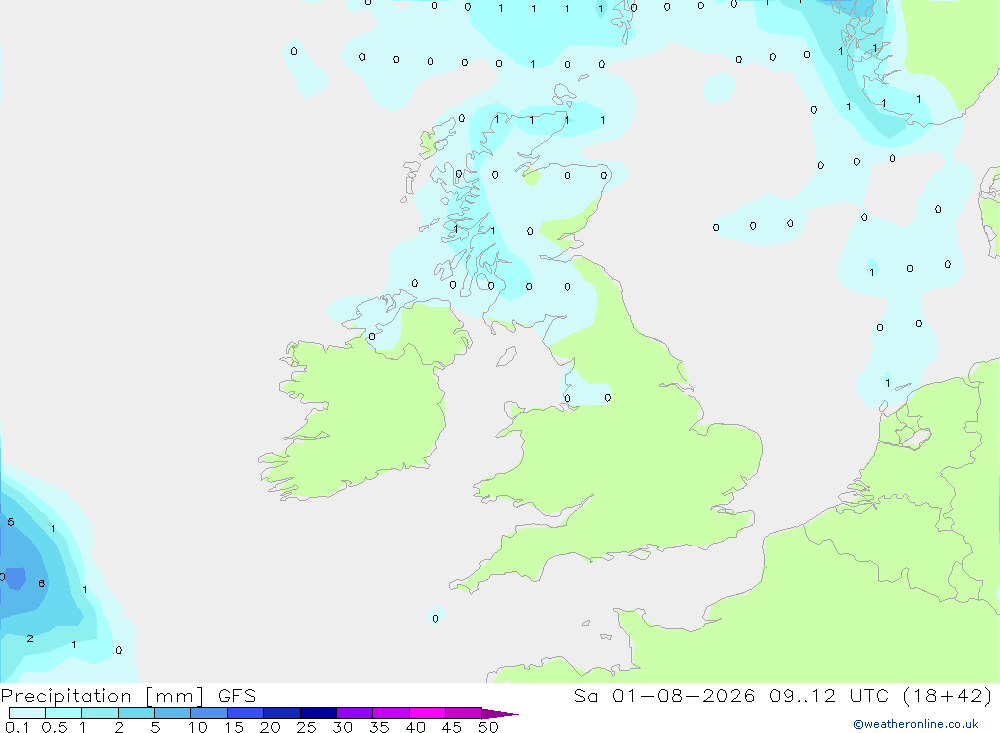The width and height of the screenshot is (1000, 733).
Task: Click legend scale label '0.1'
Action: point(17,727)
